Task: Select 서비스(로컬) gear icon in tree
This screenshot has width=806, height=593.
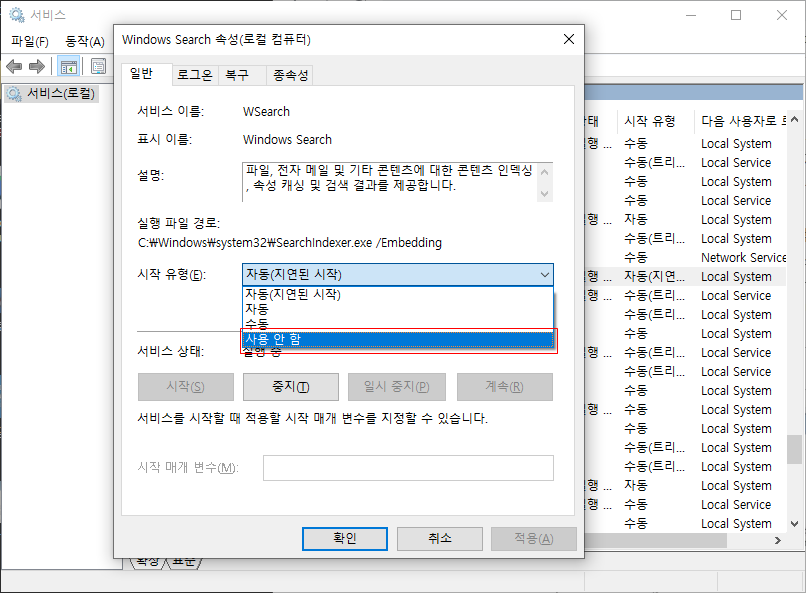Action: [x=14, y=94]
